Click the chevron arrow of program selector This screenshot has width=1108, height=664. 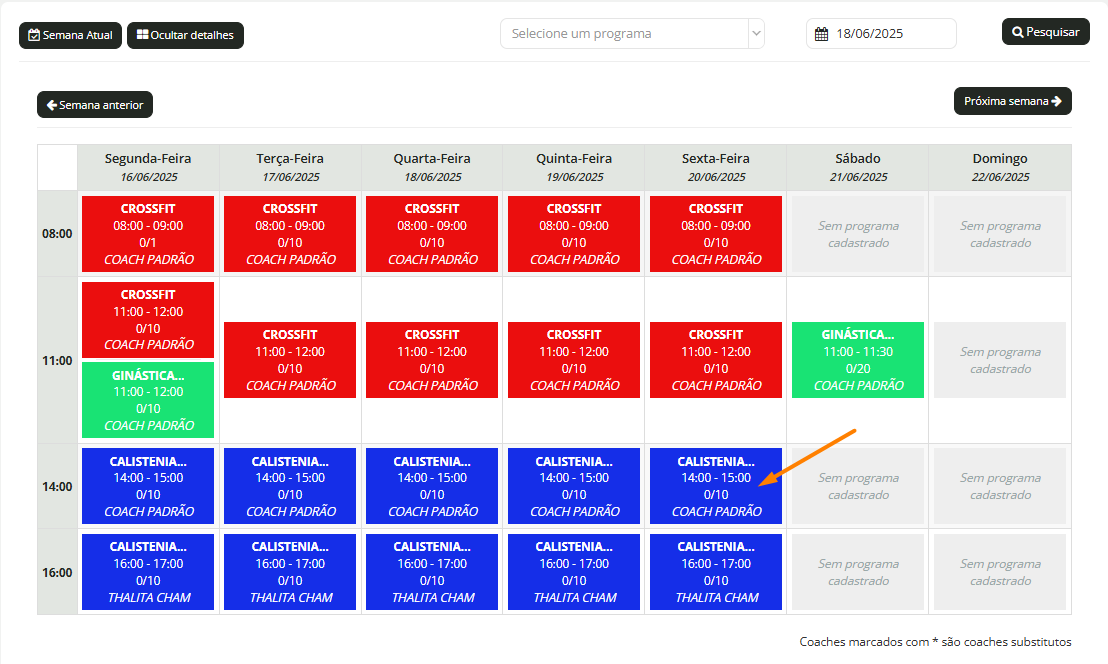756,34
